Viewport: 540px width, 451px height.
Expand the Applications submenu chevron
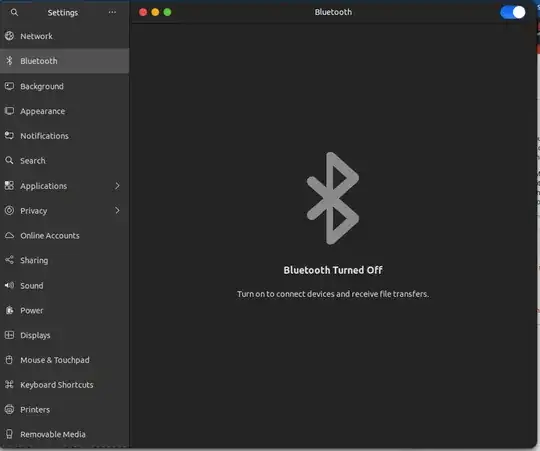(117, 186)
